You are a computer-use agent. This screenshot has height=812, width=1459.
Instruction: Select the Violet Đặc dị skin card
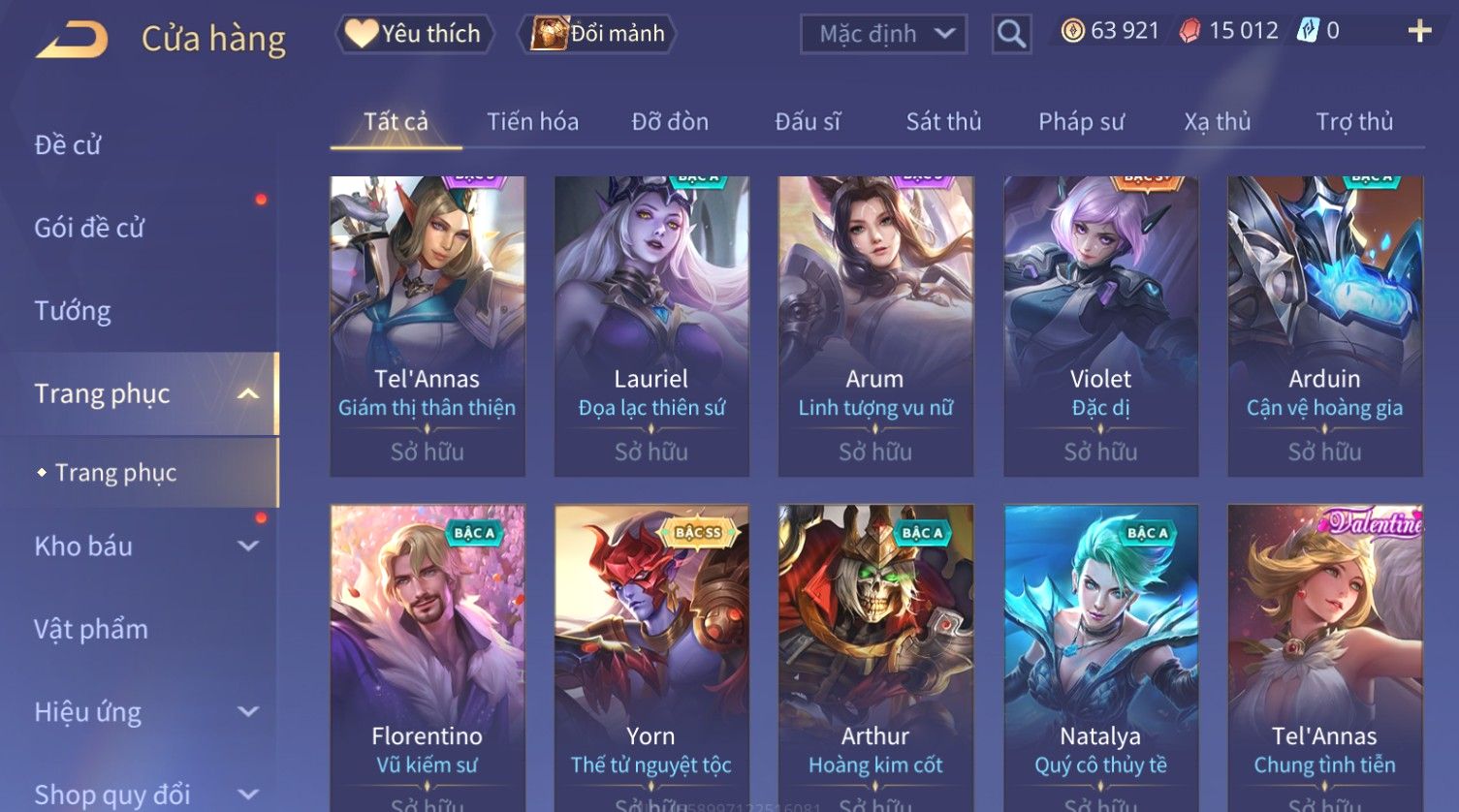1100,326
